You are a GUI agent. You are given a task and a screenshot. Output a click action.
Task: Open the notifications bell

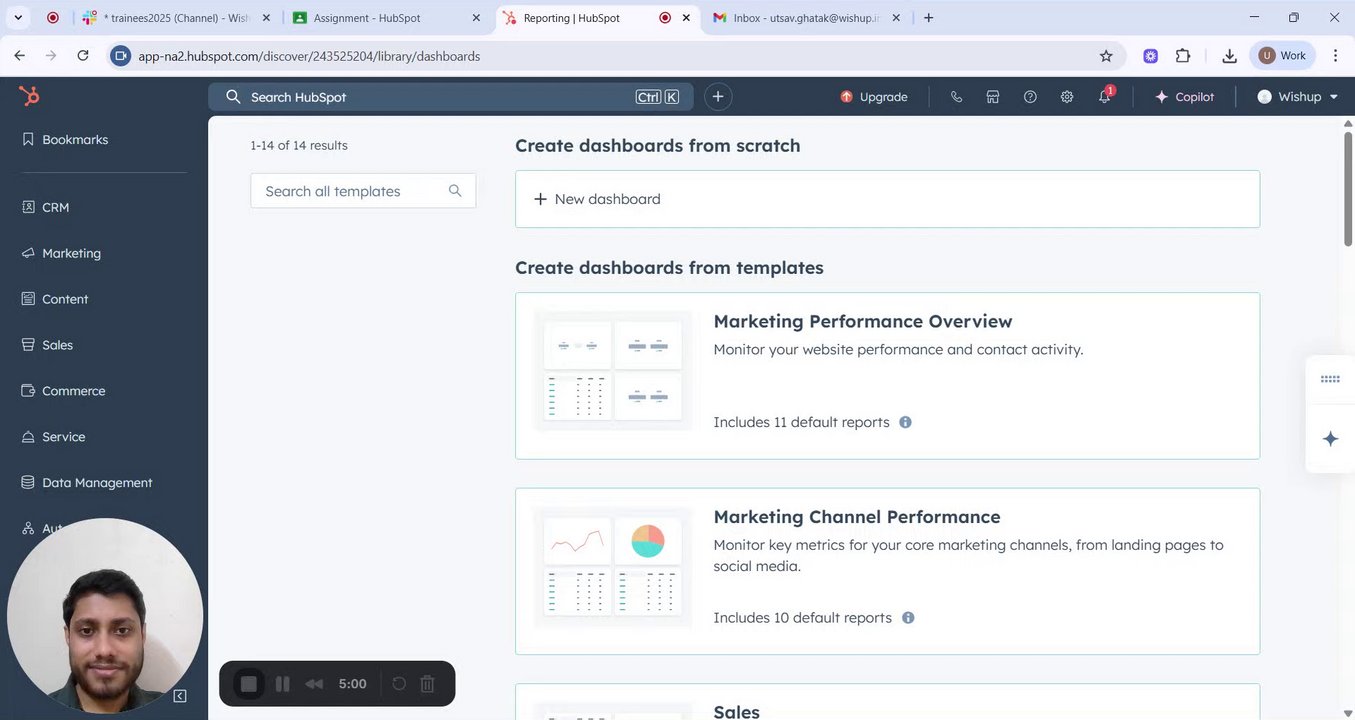click(x=1104, y=97)
